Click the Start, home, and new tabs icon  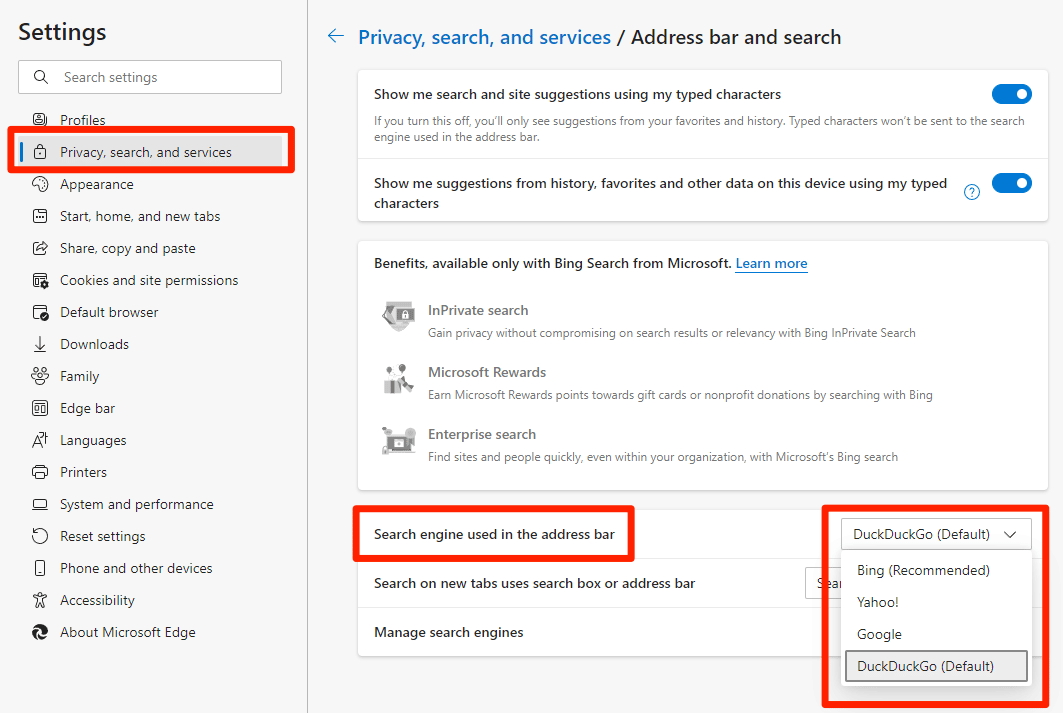pos(40,216)
